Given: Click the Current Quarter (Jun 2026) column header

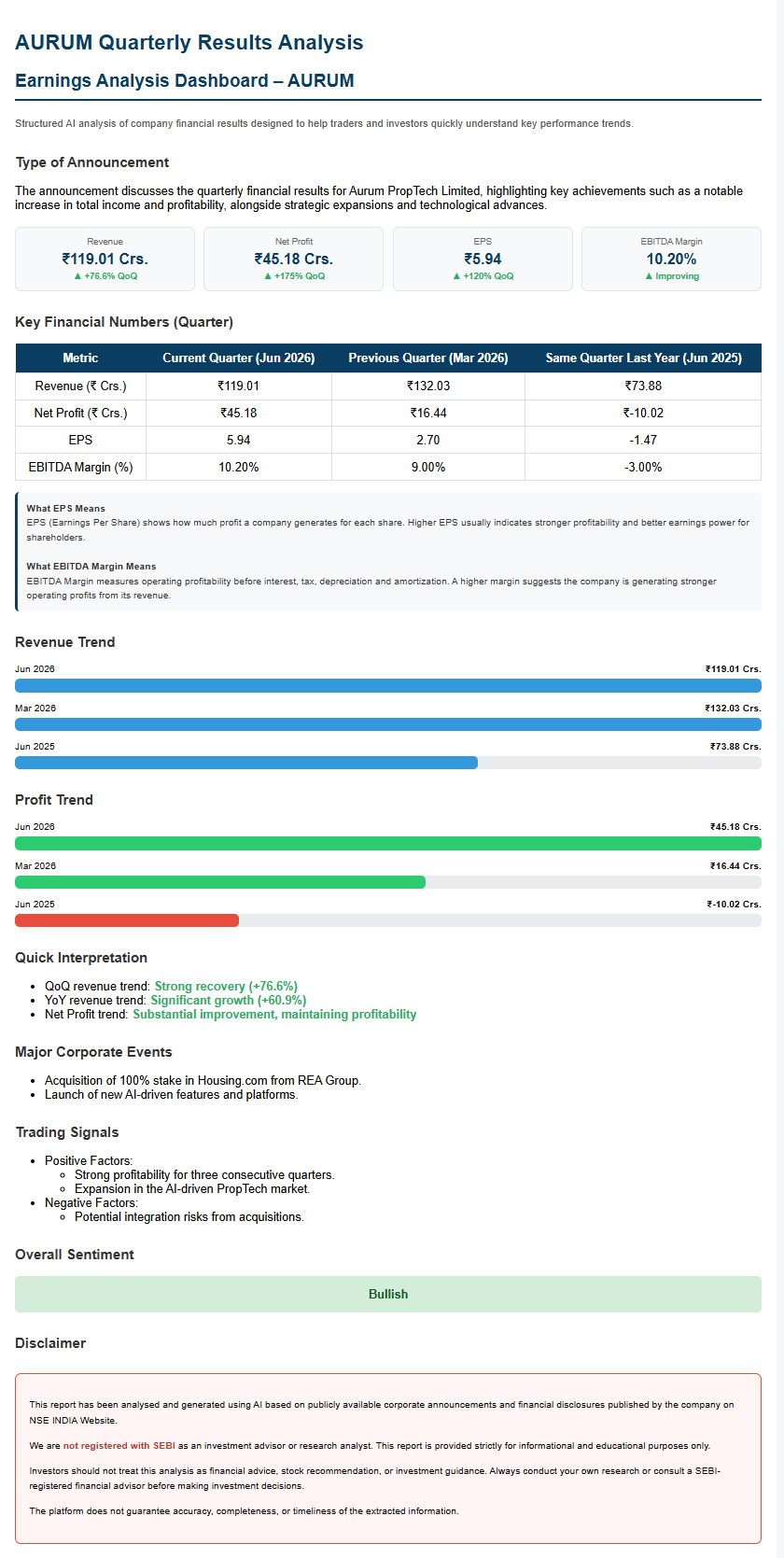Looking at the screenshot, I should 238,358.
